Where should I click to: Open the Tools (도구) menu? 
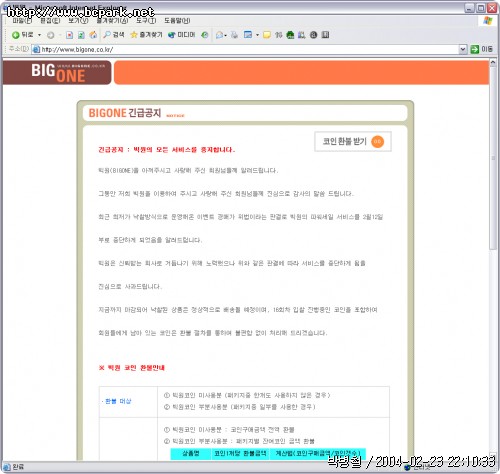146,21
